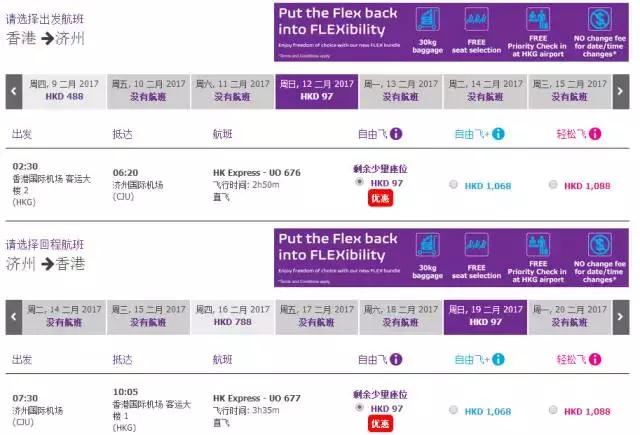This screenshot has width=640, height=435.
Task: Click info icon beside outbound 自由飞 header
Action: click(397, 134)
